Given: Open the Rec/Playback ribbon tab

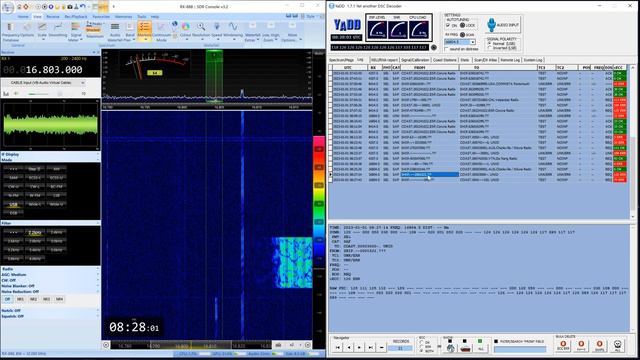Looking at the screenshot, I should [x=76, y=17].
